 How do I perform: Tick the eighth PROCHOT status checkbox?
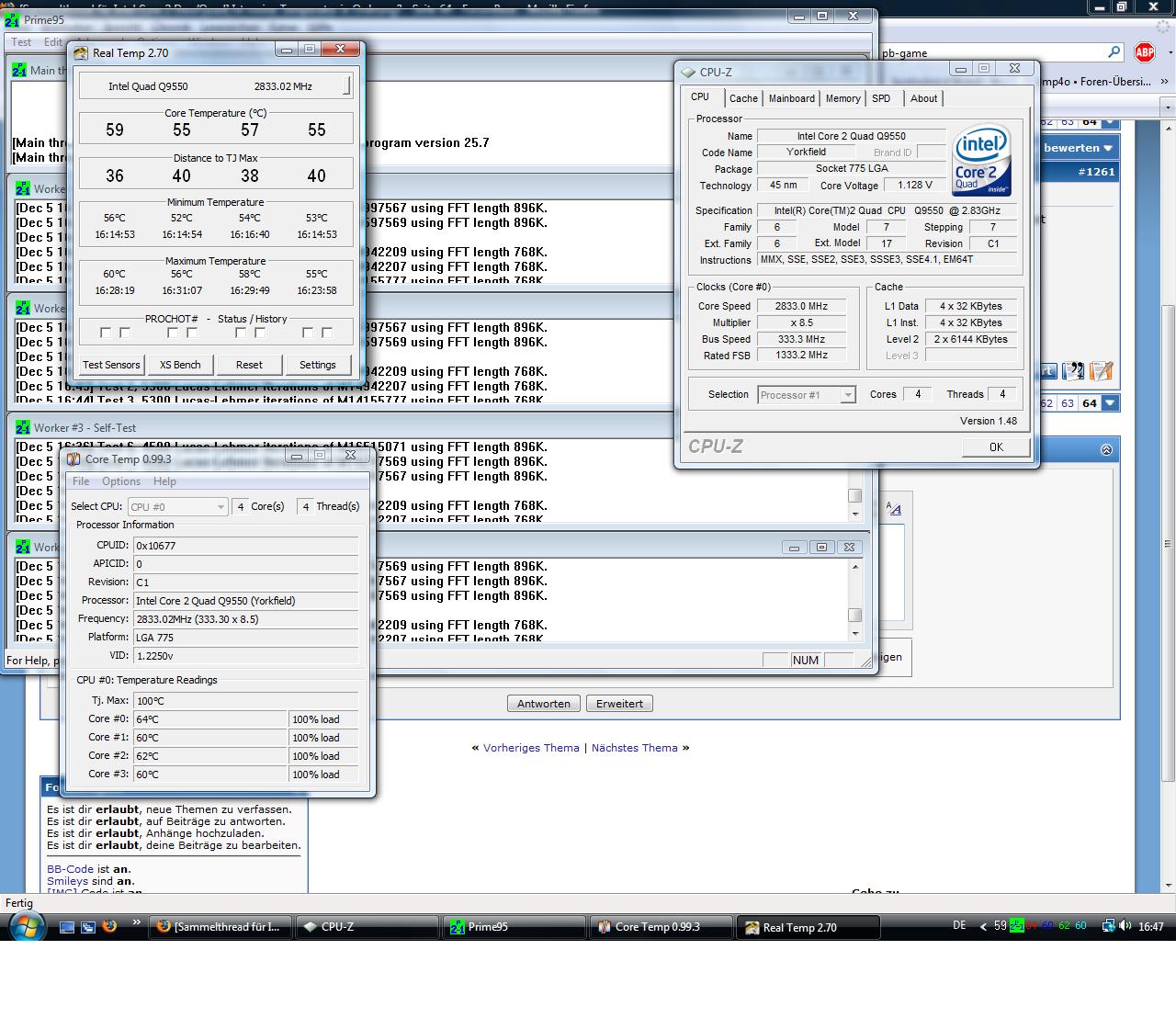pos(327,333)
